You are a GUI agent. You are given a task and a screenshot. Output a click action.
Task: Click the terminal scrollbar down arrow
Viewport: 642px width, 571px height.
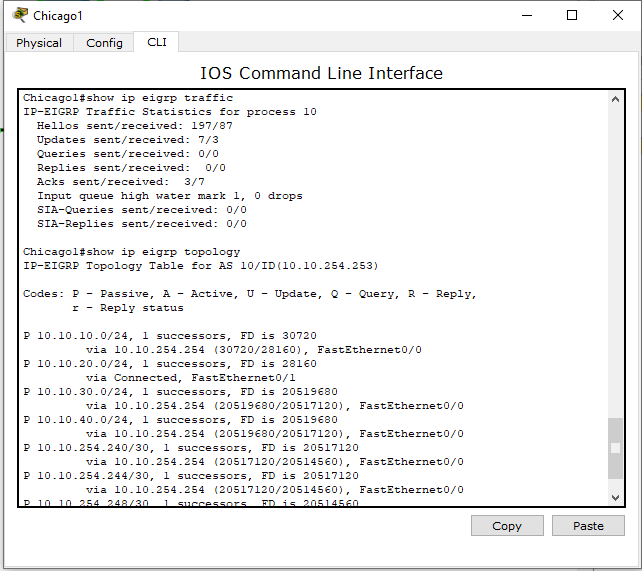(x=615, y=497)
